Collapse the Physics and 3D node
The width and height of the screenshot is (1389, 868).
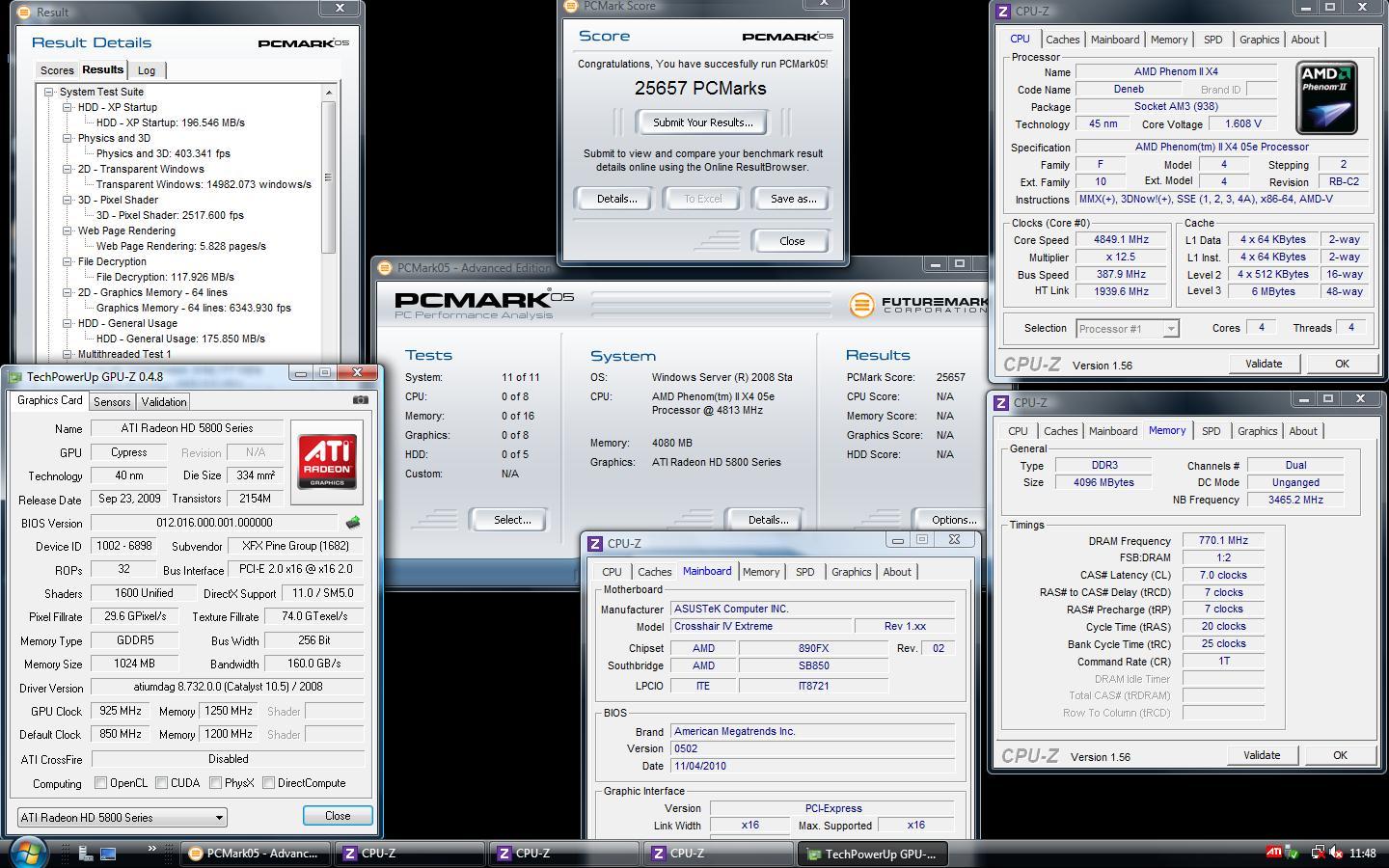coord(68,138)
